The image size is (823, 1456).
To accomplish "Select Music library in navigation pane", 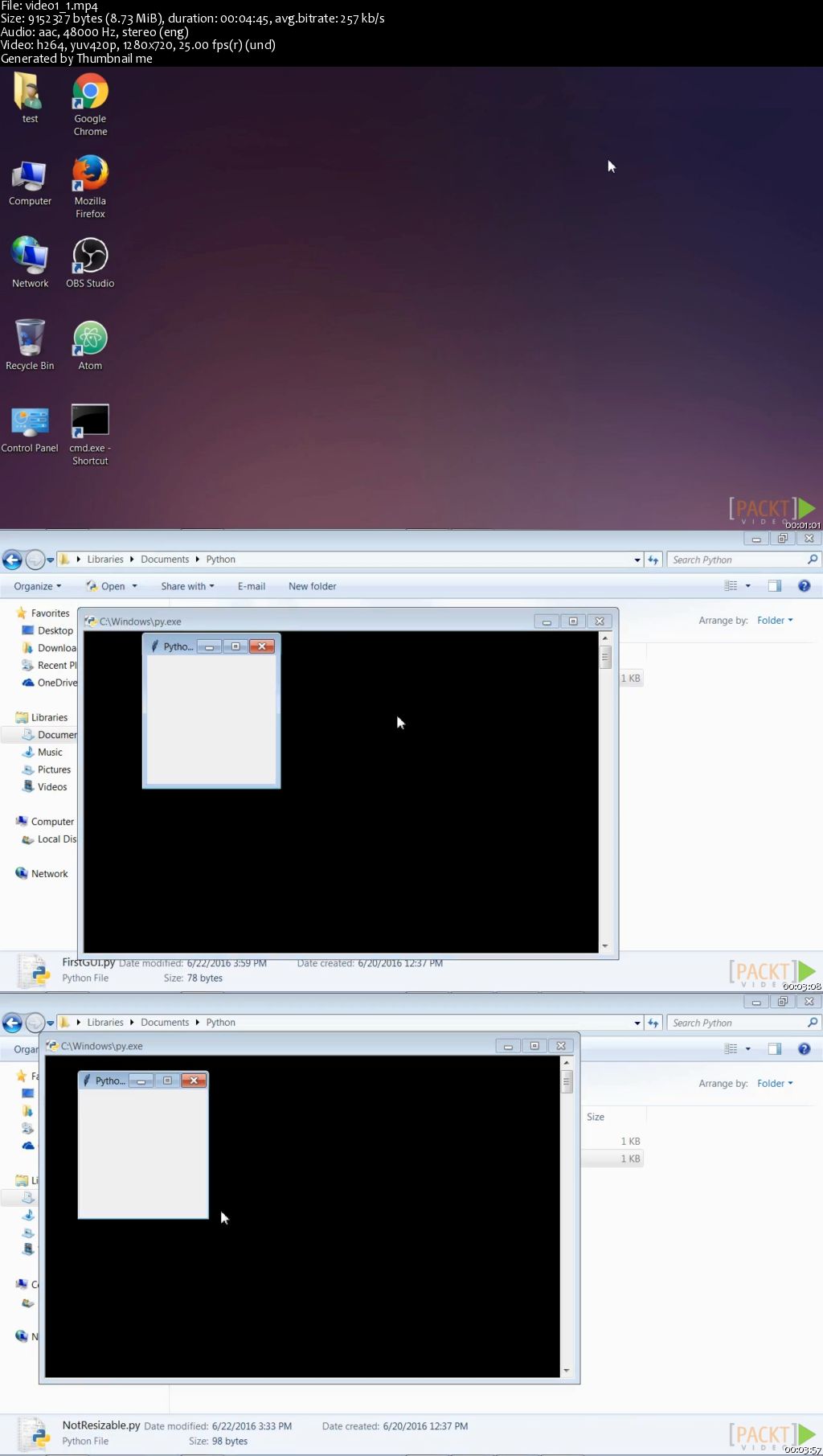I will [x=43, y=753].
